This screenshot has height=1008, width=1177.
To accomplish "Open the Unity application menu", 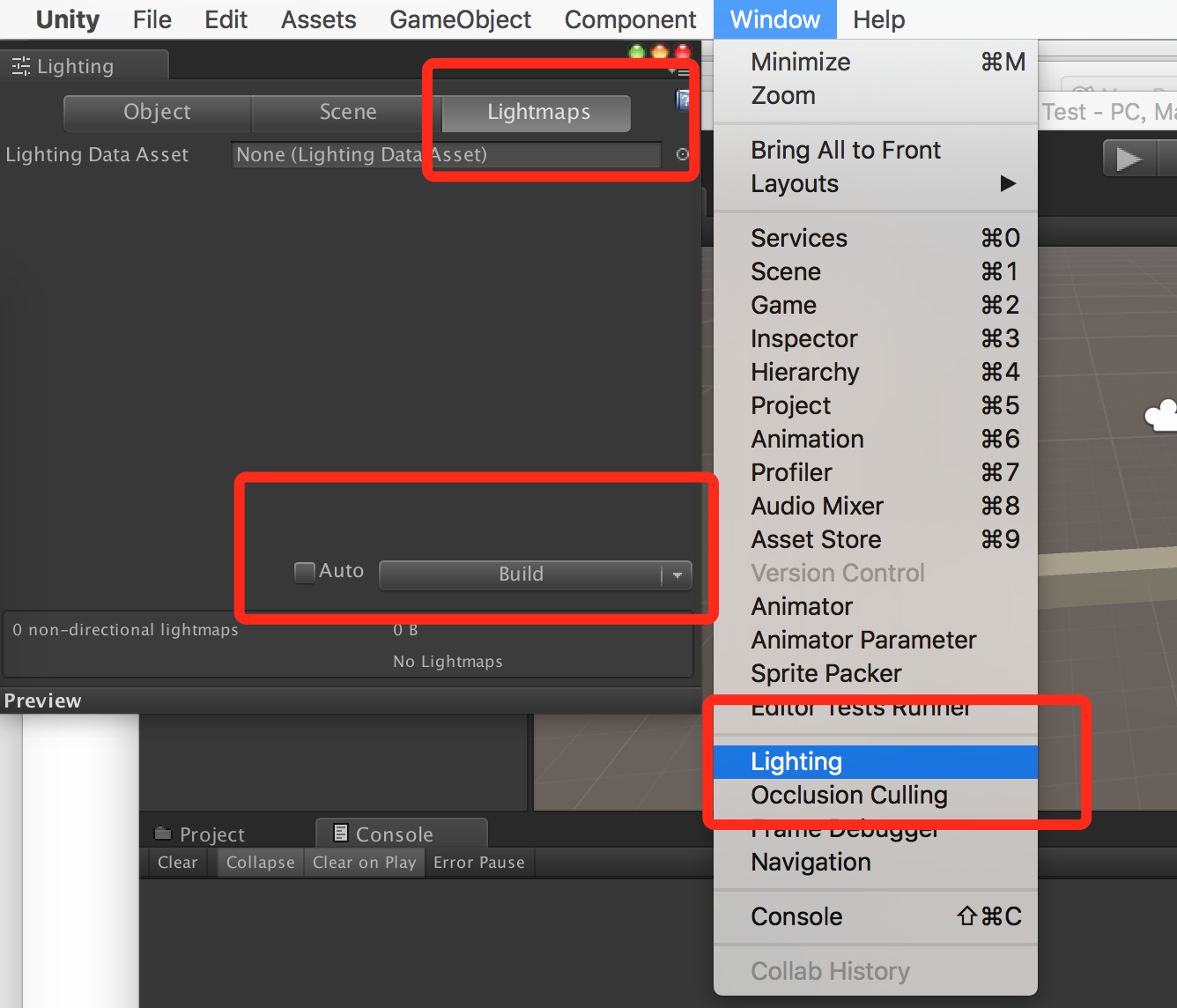I will pyautogui.click(x=68, y=19).
